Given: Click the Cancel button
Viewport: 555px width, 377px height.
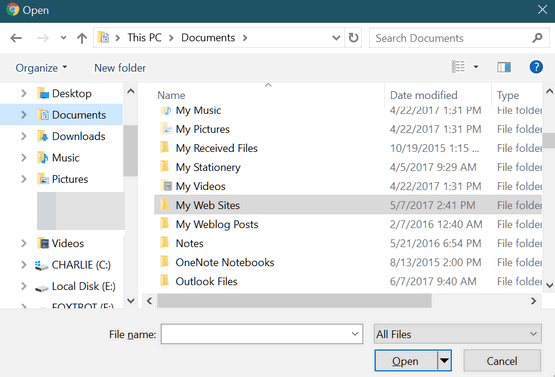Looking at the screenshot, I should (502, 361).
